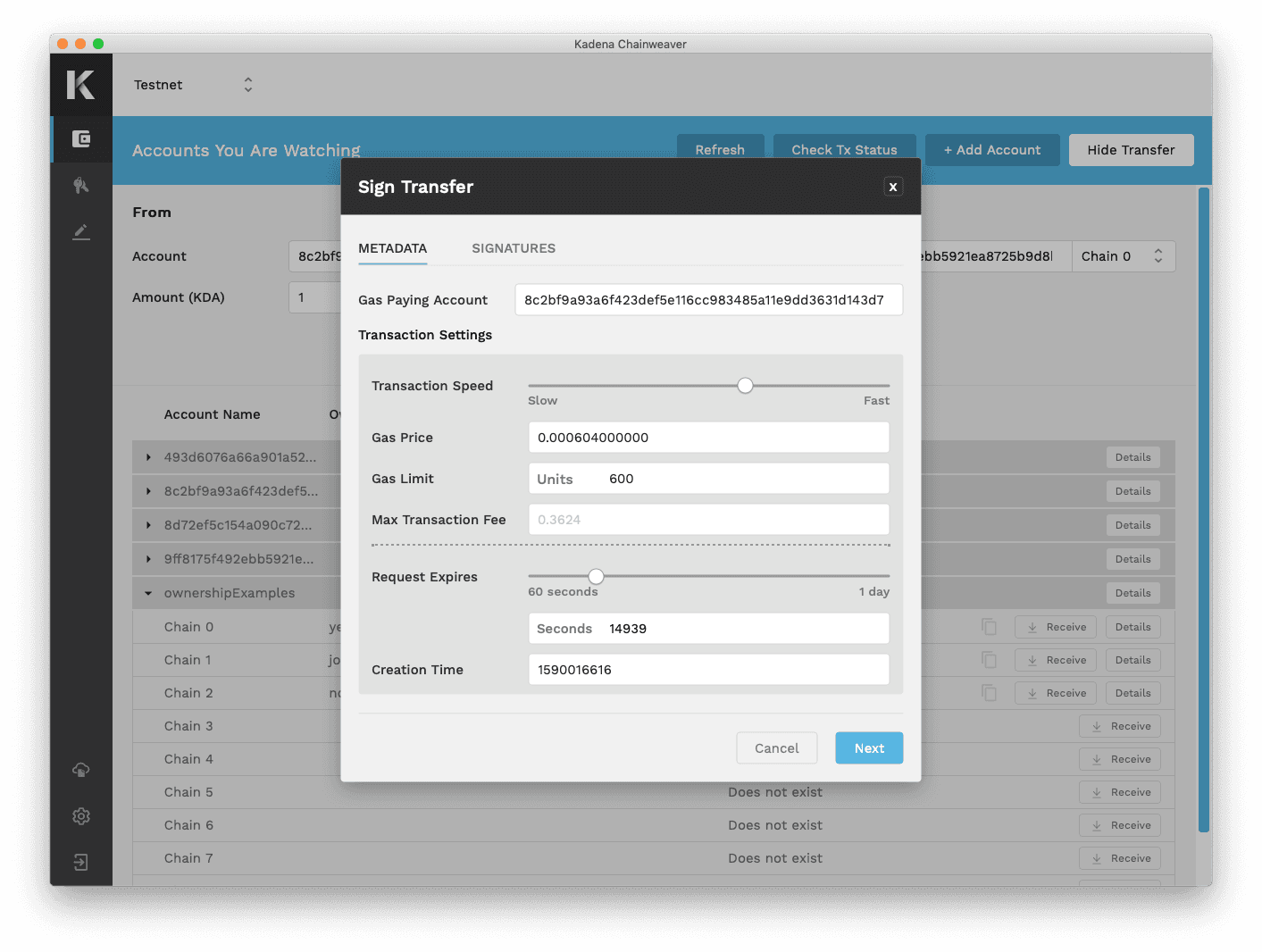Open the cloud backup sidebar icon

tap(81, 770)
